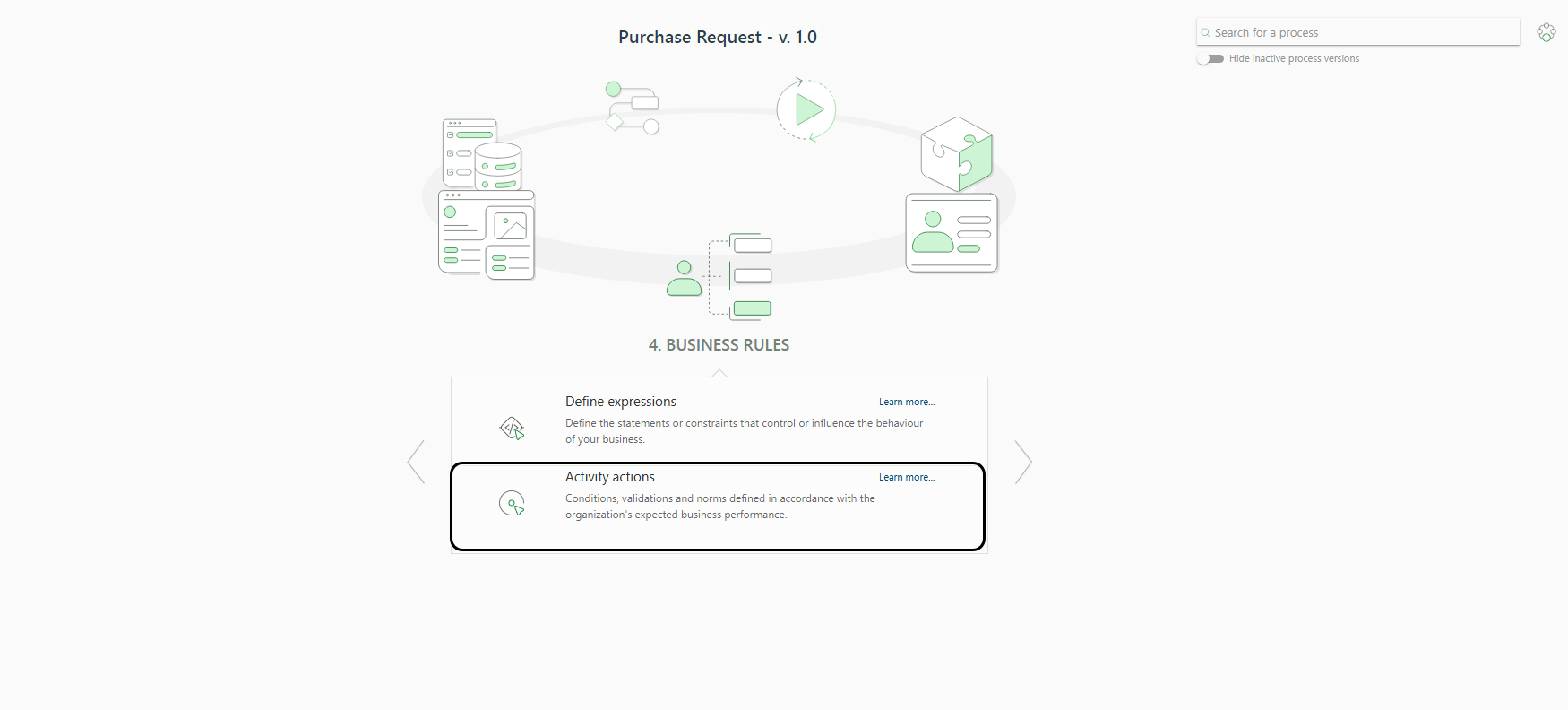
Task: Open the process model flowchart step icon
Action: [x=633, y=108]
